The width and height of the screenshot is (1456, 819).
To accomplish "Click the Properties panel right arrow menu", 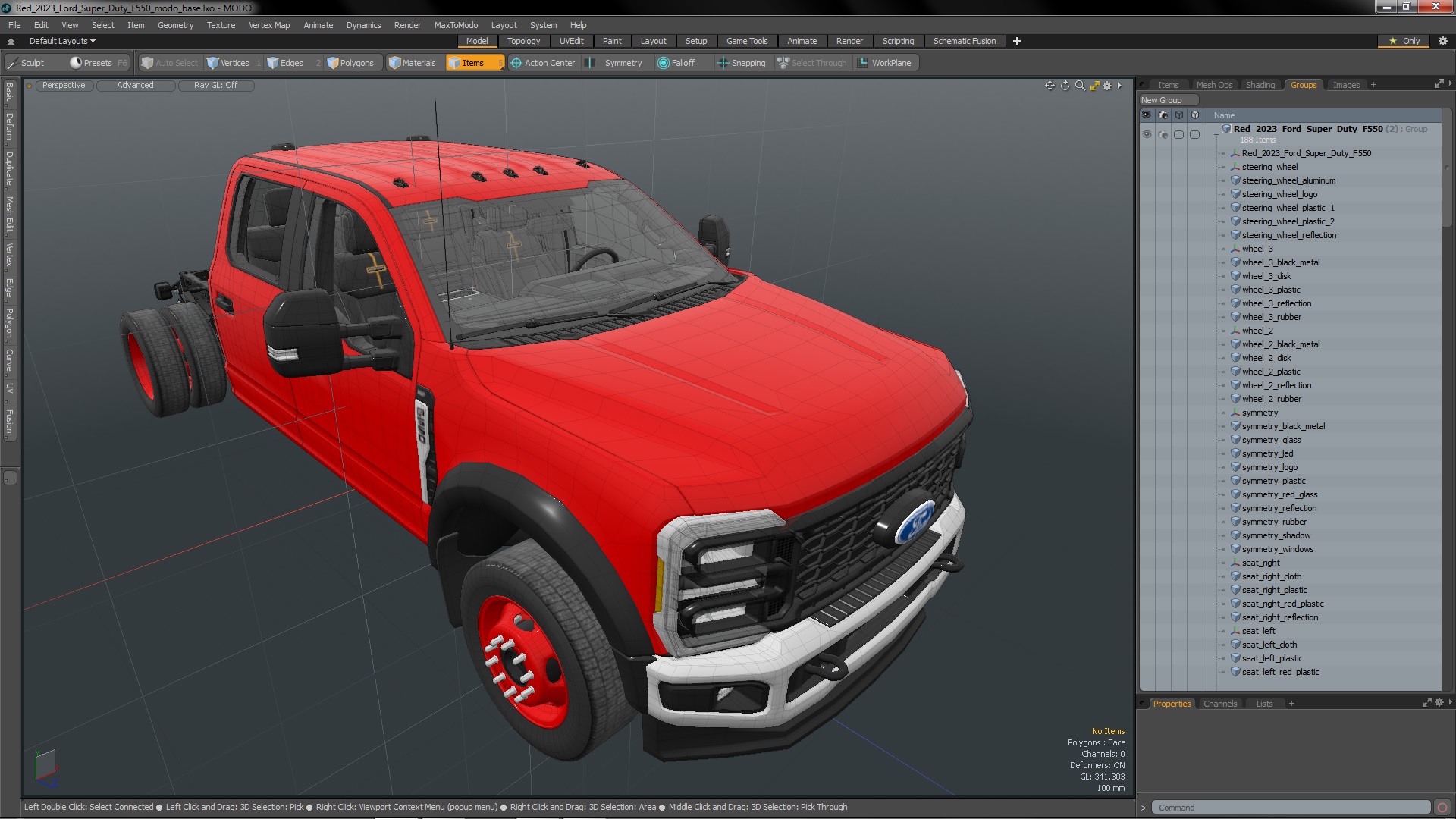I will pos(1450,703).
